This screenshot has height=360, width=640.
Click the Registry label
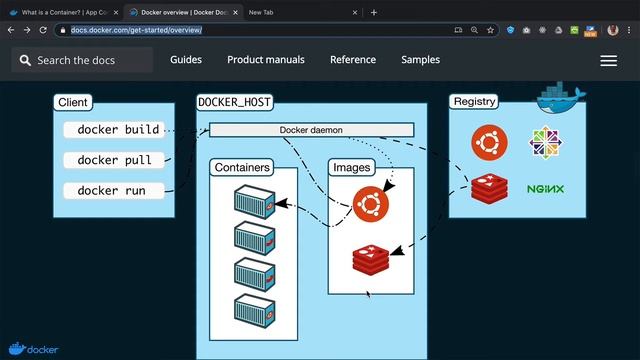point(474,101)
